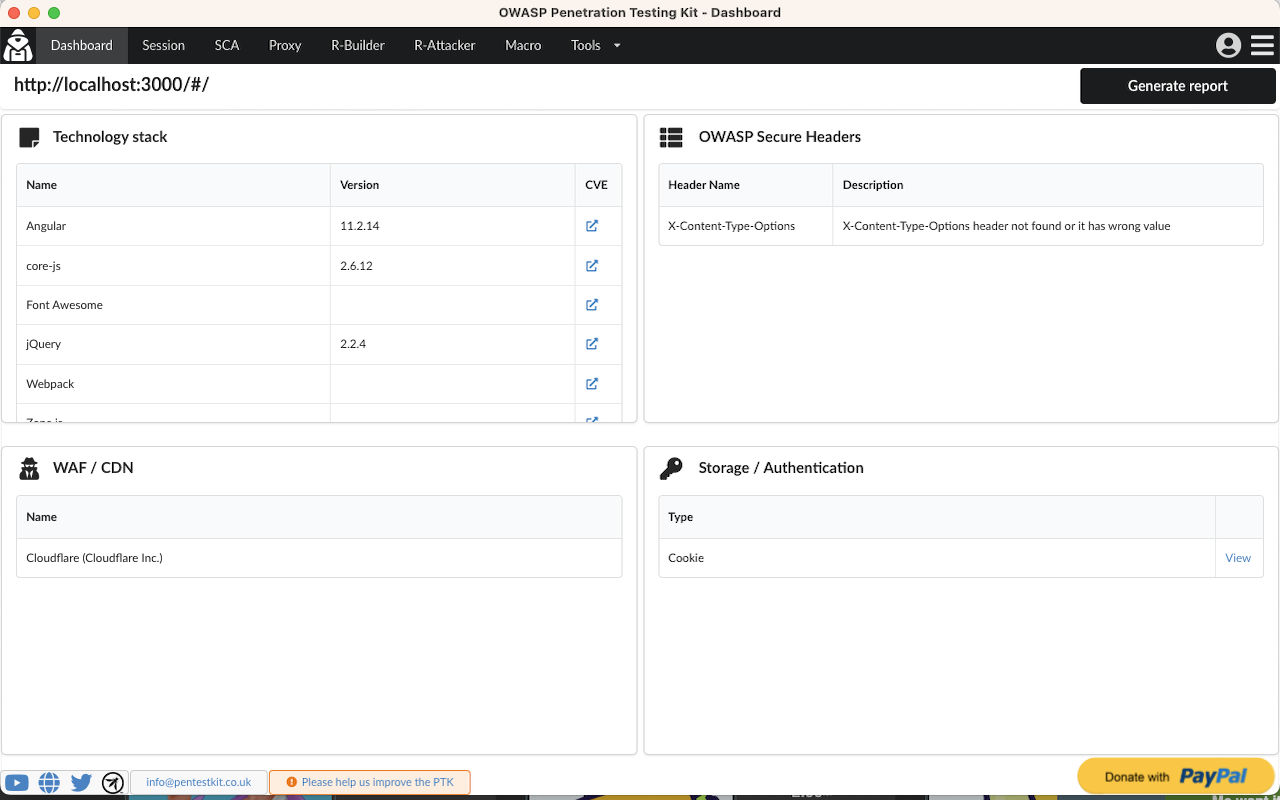View the Cookie storage details
This screenshot has width=1280, height=800.
tap(1238, 558)
